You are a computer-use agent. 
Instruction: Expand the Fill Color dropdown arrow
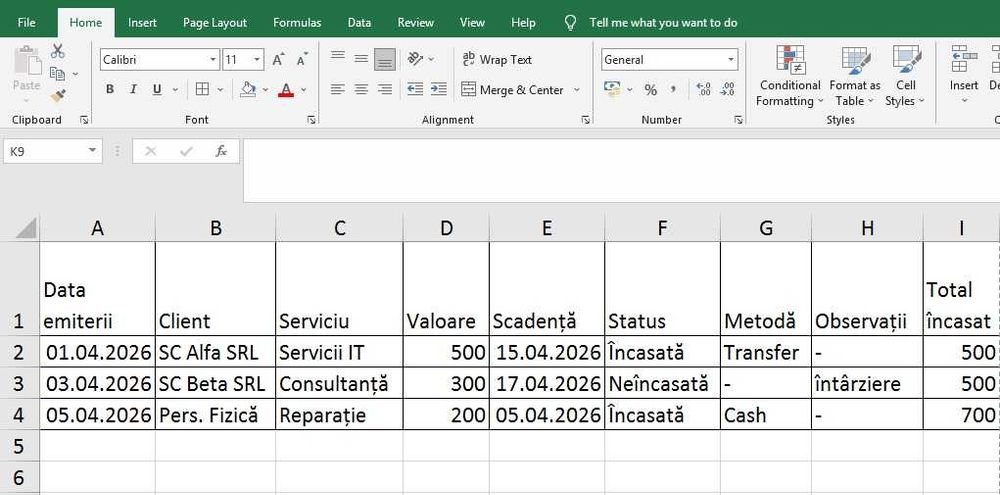click(265, 89)
